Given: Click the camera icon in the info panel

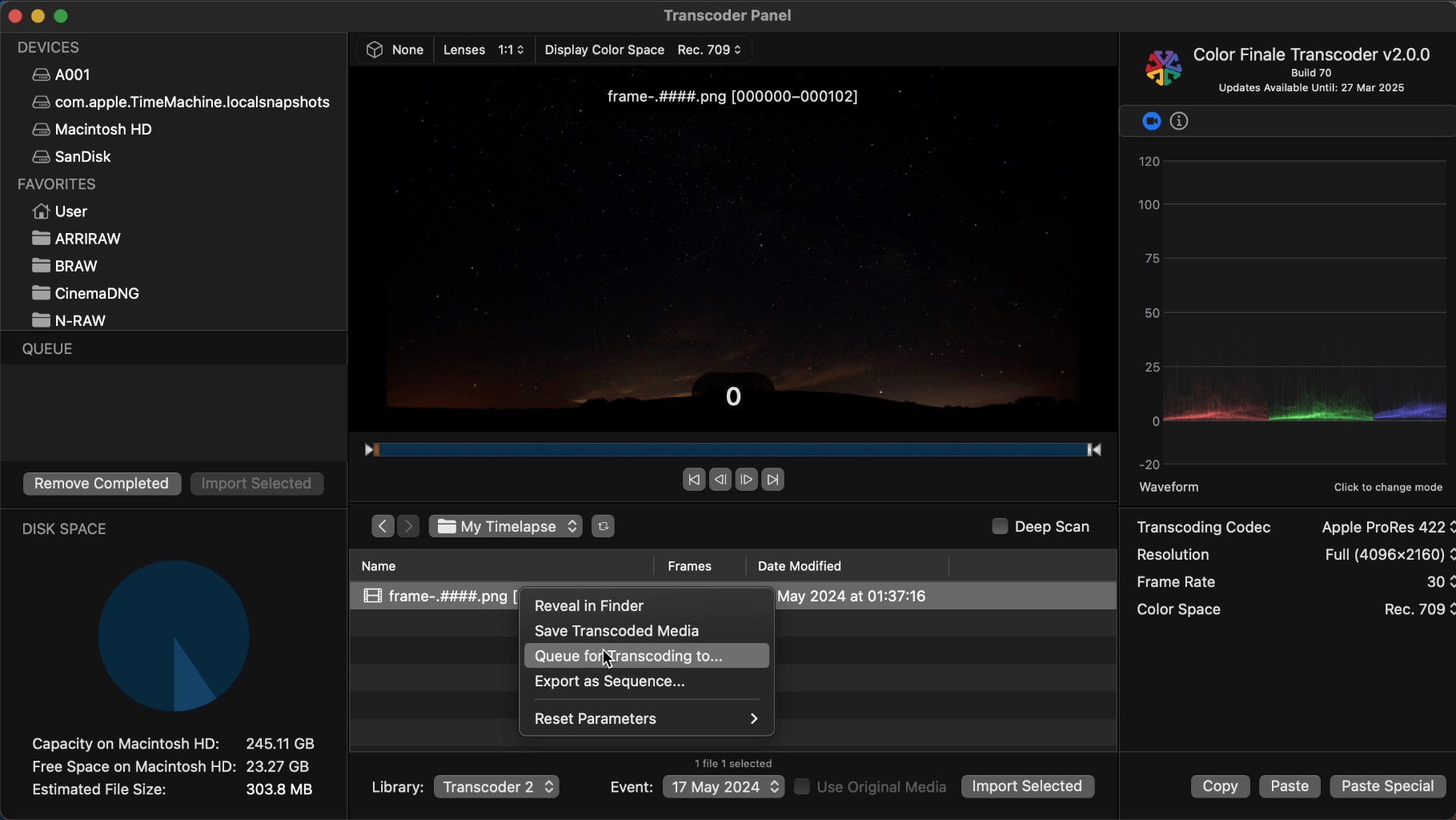Looking at the screenshot, I should 1151,121.
